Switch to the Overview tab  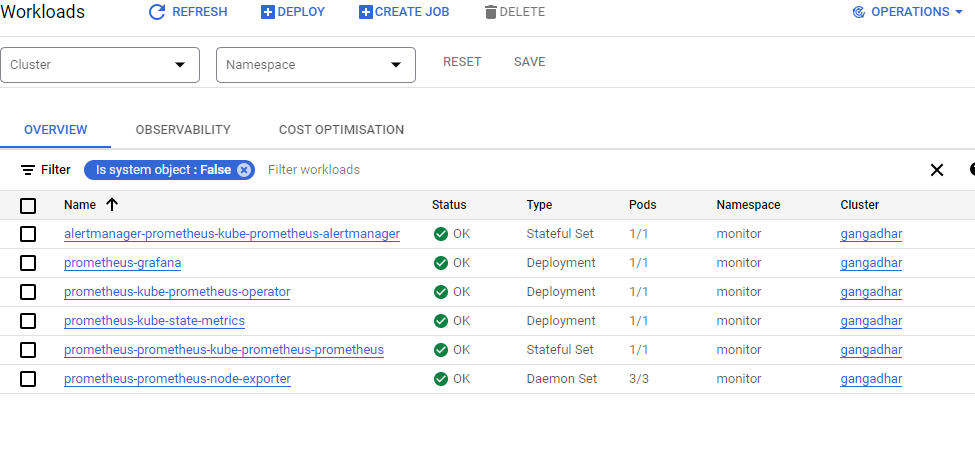tap(55, 130)
